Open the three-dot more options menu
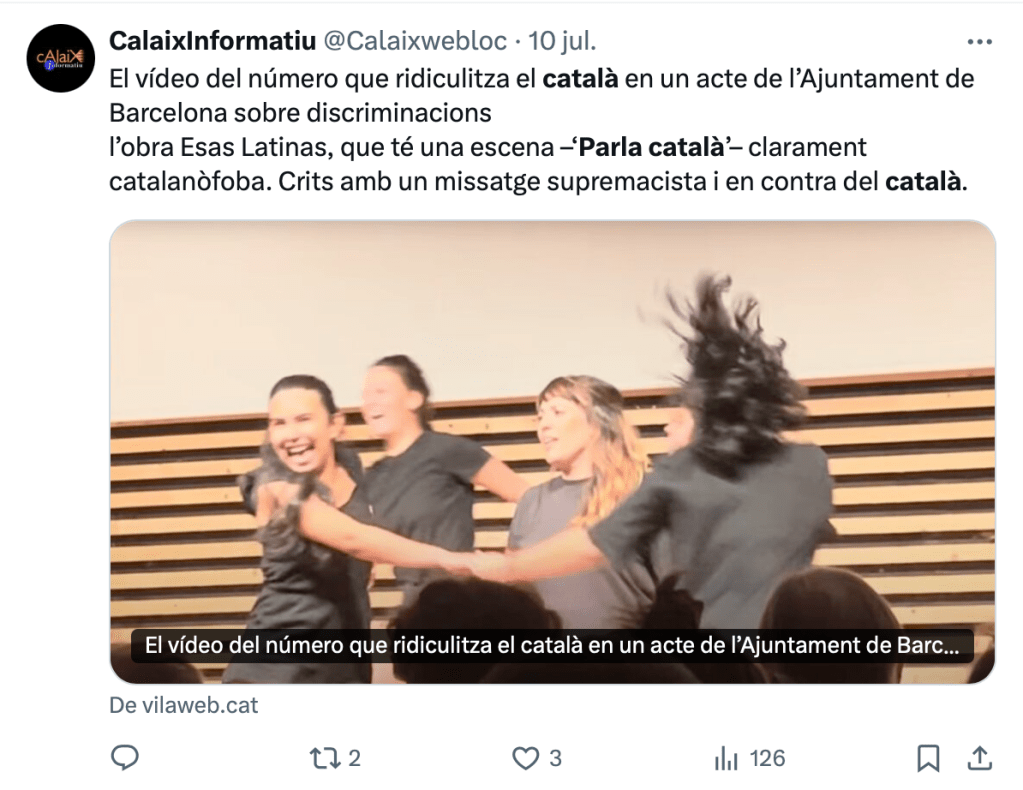Viewport: 1023px width, 790px height. [x=979, y=42]
